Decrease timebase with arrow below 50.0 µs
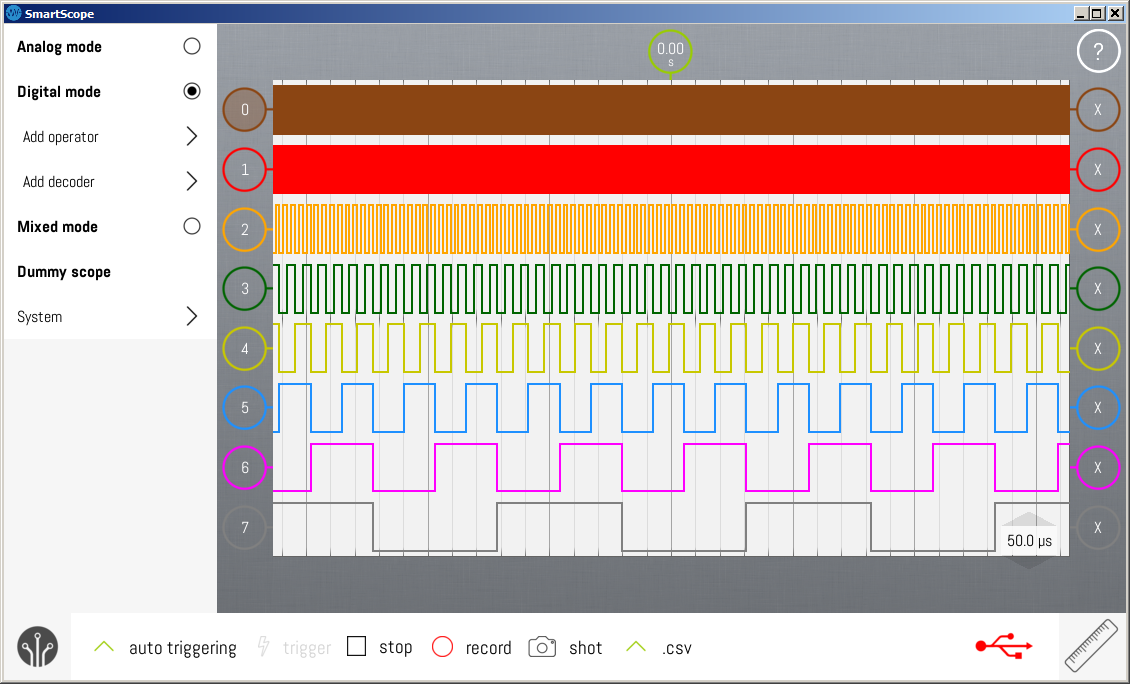The height and width of the screenshot is (684, 1130). pyautogui.click(x=1029, y=561)
